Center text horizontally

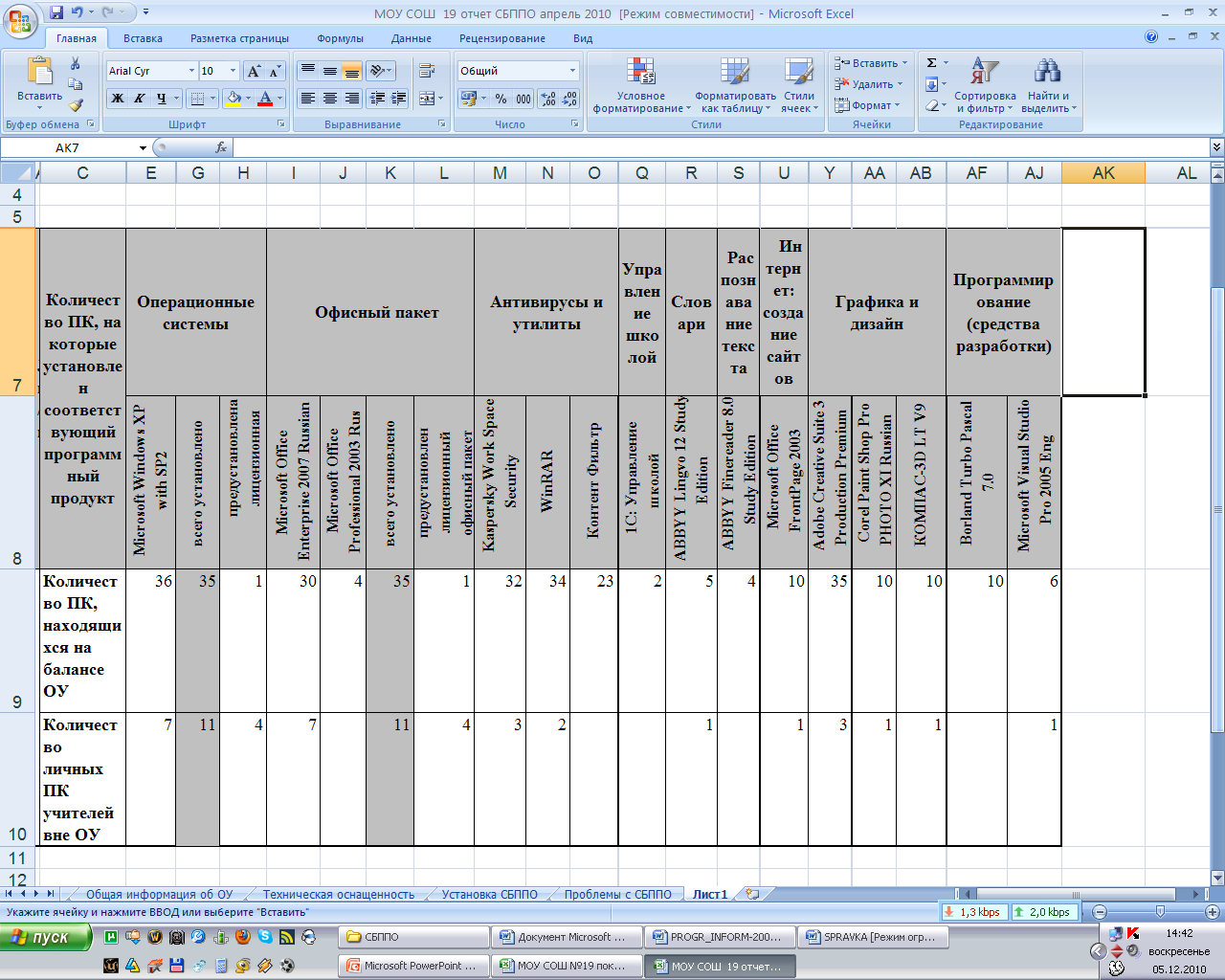click(x=329, y=98)
